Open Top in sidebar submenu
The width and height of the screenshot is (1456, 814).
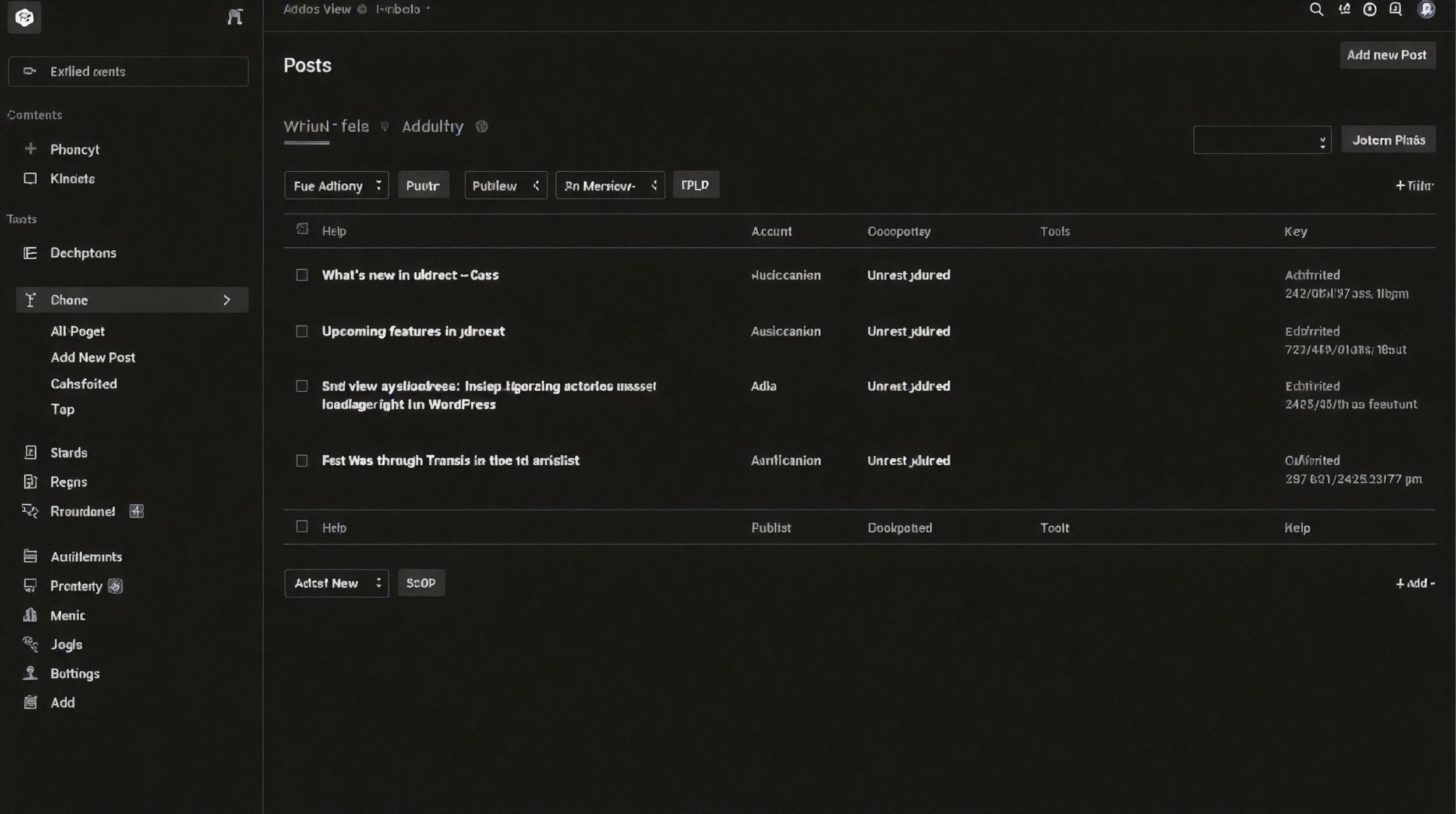pos(62,409)
